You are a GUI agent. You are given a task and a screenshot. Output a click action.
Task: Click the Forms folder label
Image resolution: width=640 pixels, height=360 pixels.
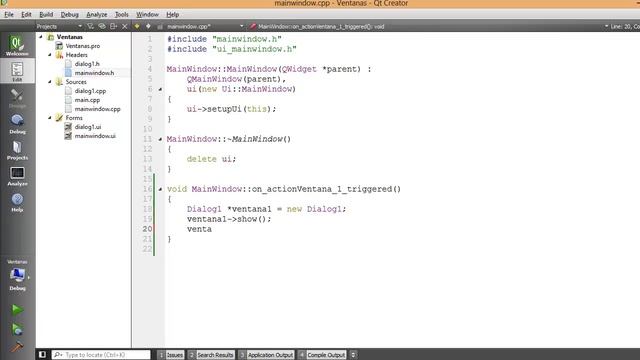tap(74, 118)
